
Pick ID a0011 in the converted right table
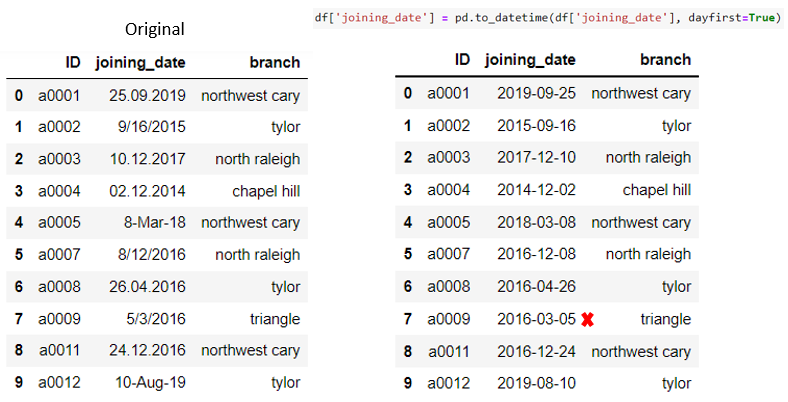coord(449,351)
